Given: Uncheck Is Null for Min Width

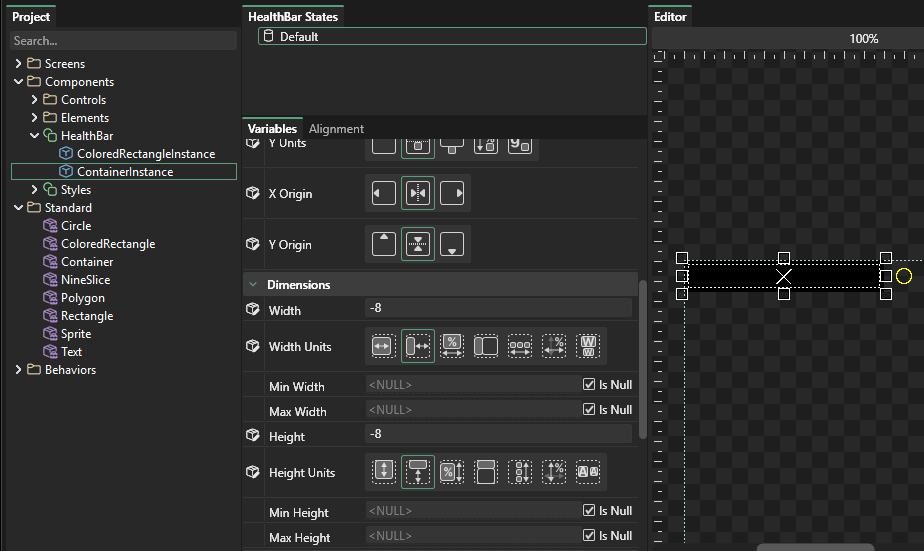Looking at the screenshot, I should click(589, 384).
